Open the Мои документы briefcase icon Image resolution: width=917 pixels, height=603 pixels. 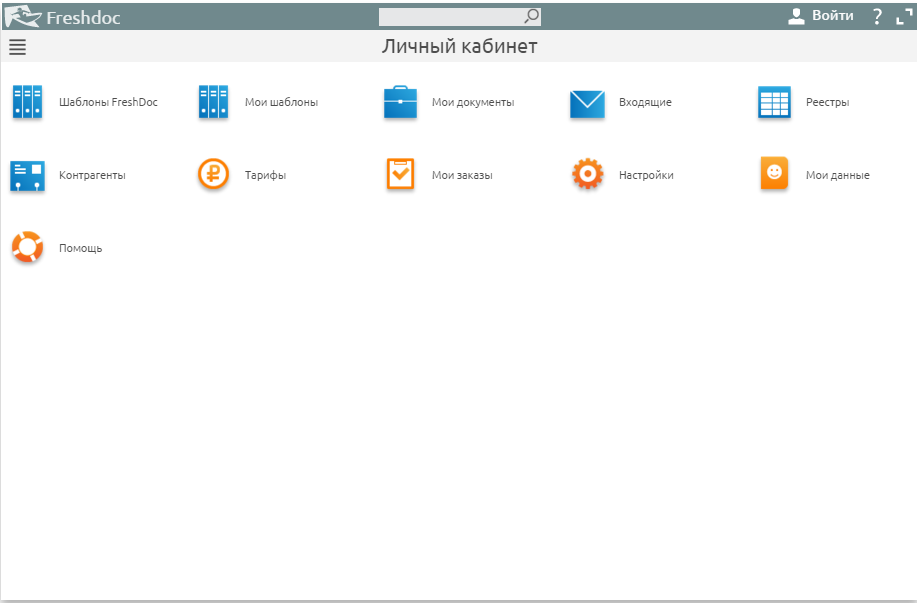coord(401,102)
